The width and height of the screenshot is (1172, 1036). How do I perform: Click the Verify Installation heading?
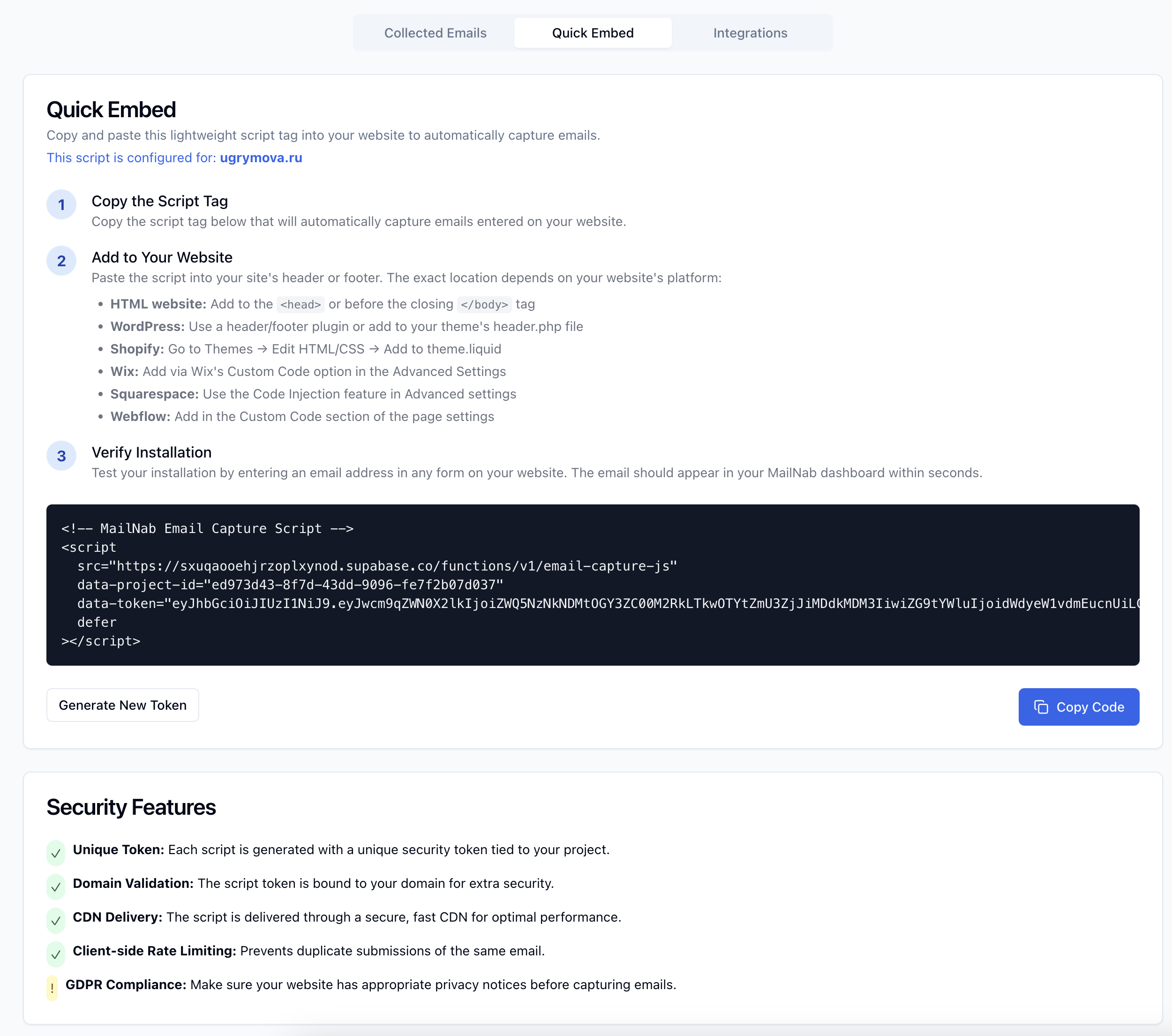[152, 452]
